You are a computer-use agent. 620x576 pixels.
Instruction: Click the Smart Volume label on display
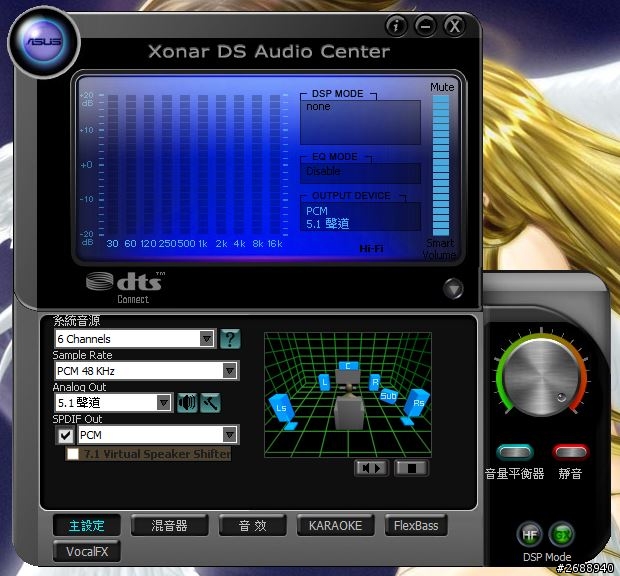(439, 249)
